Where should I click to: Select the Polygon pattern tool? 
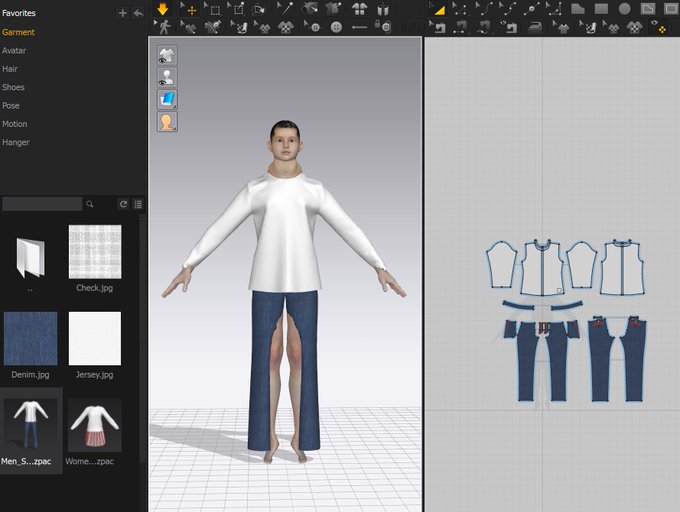[x=578, y=9]
